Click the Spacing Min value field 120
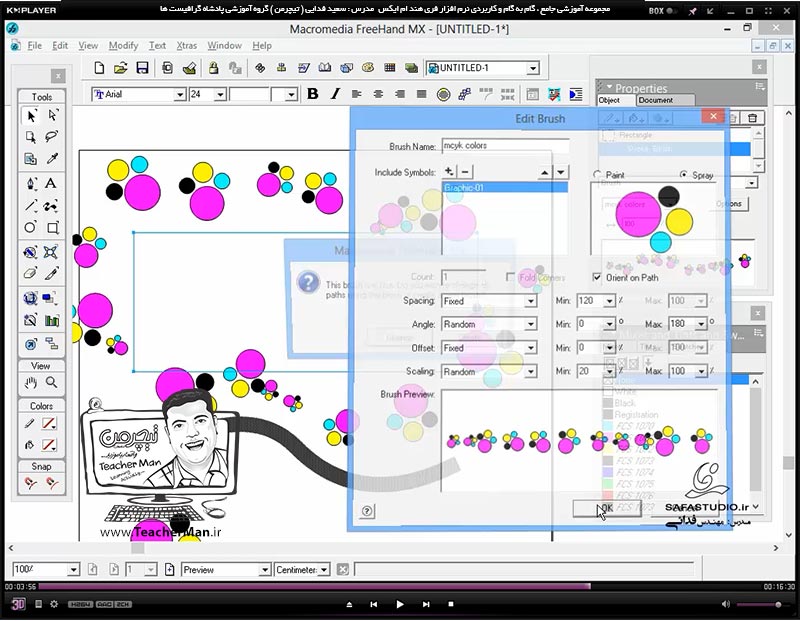Viewport: 800px width, 621px height. coord(590,301)
